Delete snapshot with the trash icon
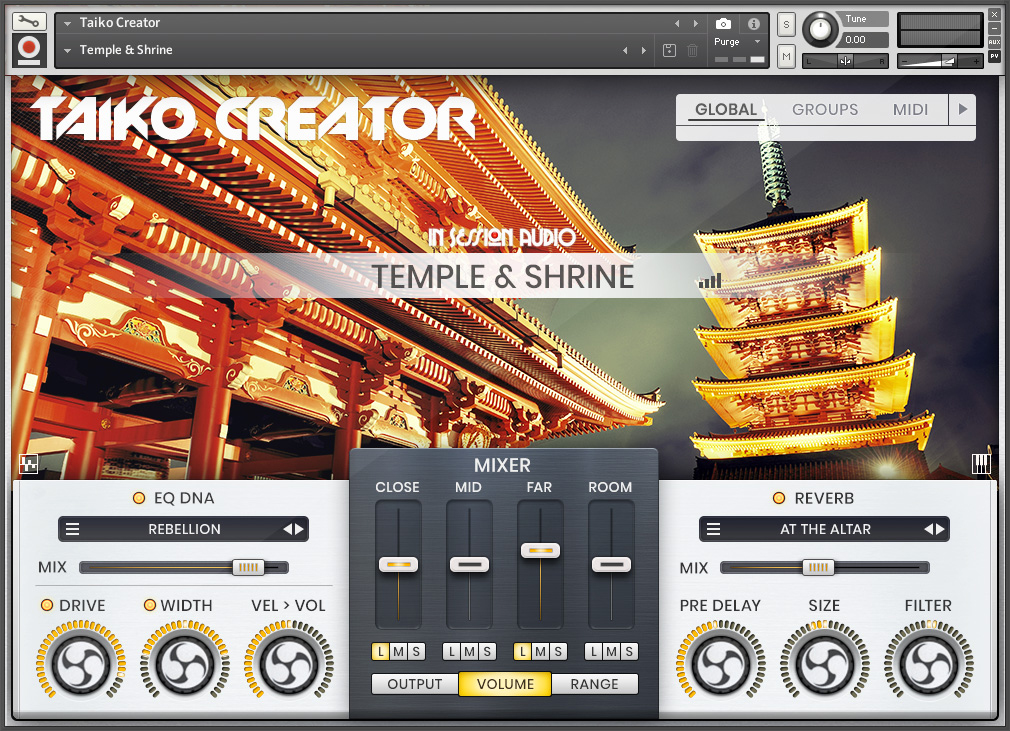The image size is (1010, 731). point(692,50)
